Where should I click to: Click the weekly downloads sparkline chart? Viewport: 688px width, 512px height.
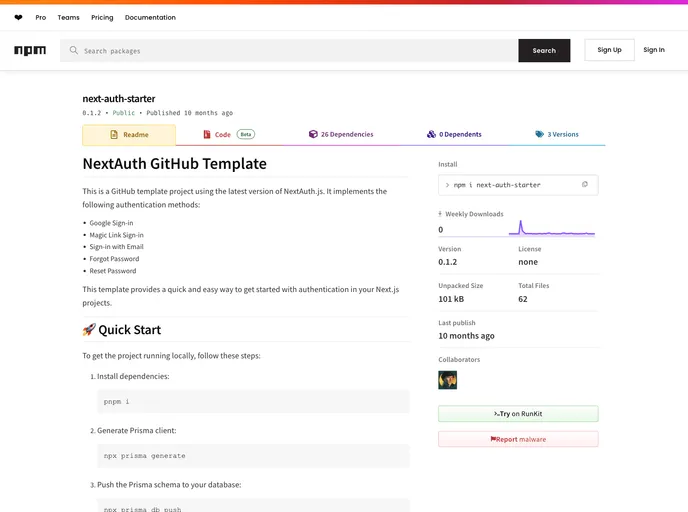click(552, 228)
